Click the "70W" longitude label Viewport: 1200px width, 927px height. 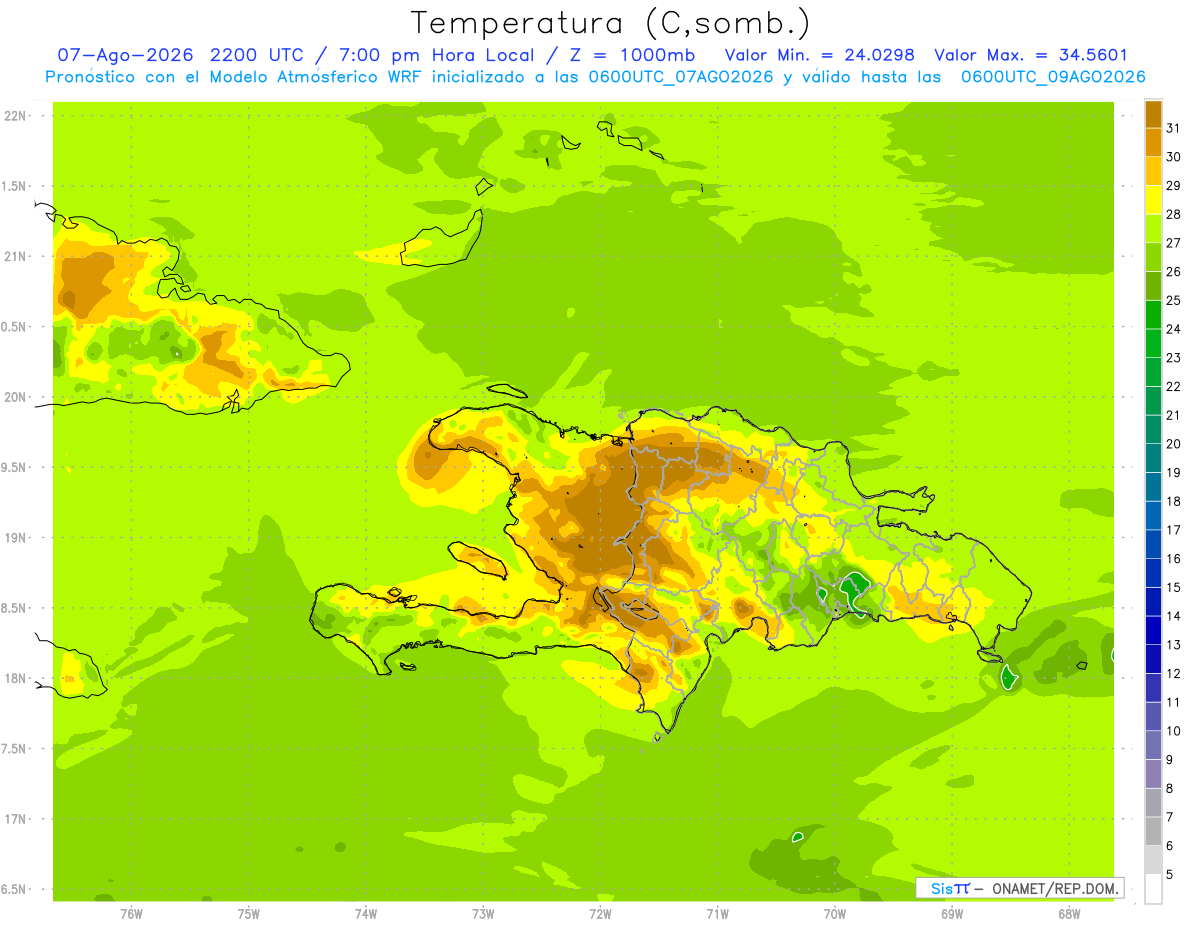click(835, 914)
